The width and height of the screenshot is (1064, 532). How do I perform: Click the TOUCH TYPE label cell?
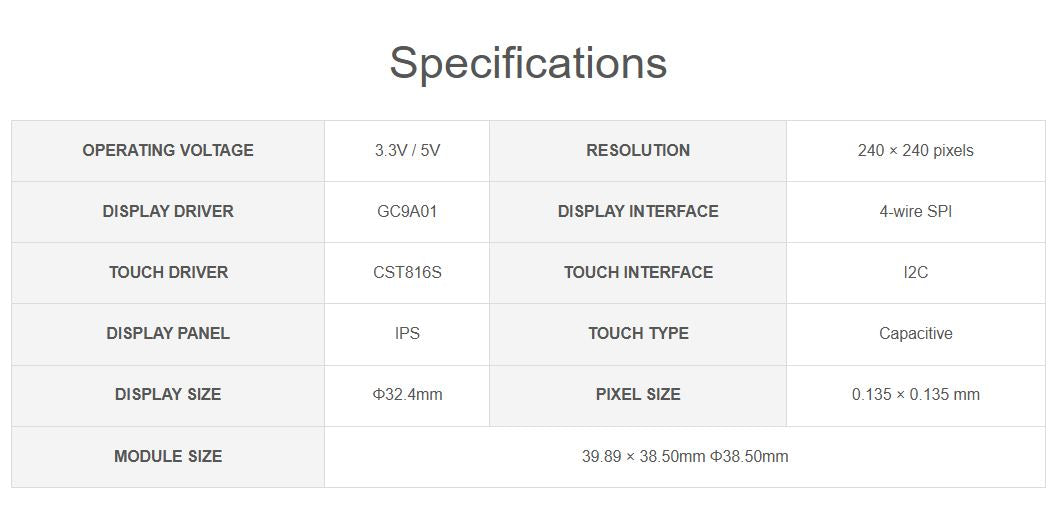pyautogui.click(x=638, y=333)
